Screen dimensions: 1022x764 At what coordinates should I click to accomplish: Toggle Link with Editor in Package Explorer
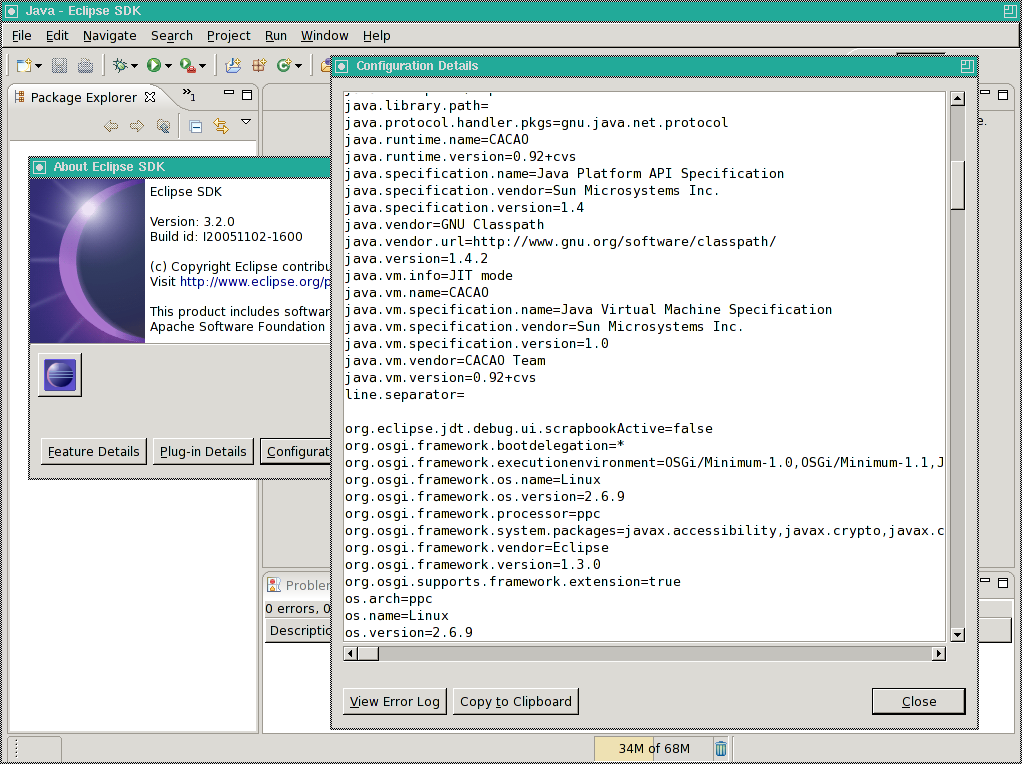click(x=222, y=126)
